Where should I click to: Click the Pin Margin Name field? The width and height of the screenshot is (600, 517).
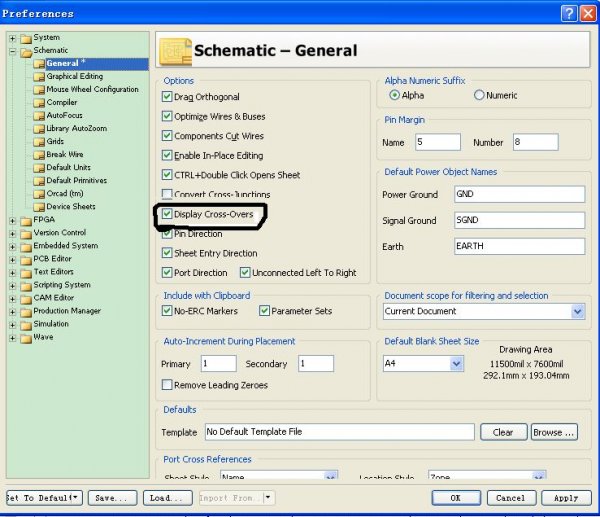point(438,142)
